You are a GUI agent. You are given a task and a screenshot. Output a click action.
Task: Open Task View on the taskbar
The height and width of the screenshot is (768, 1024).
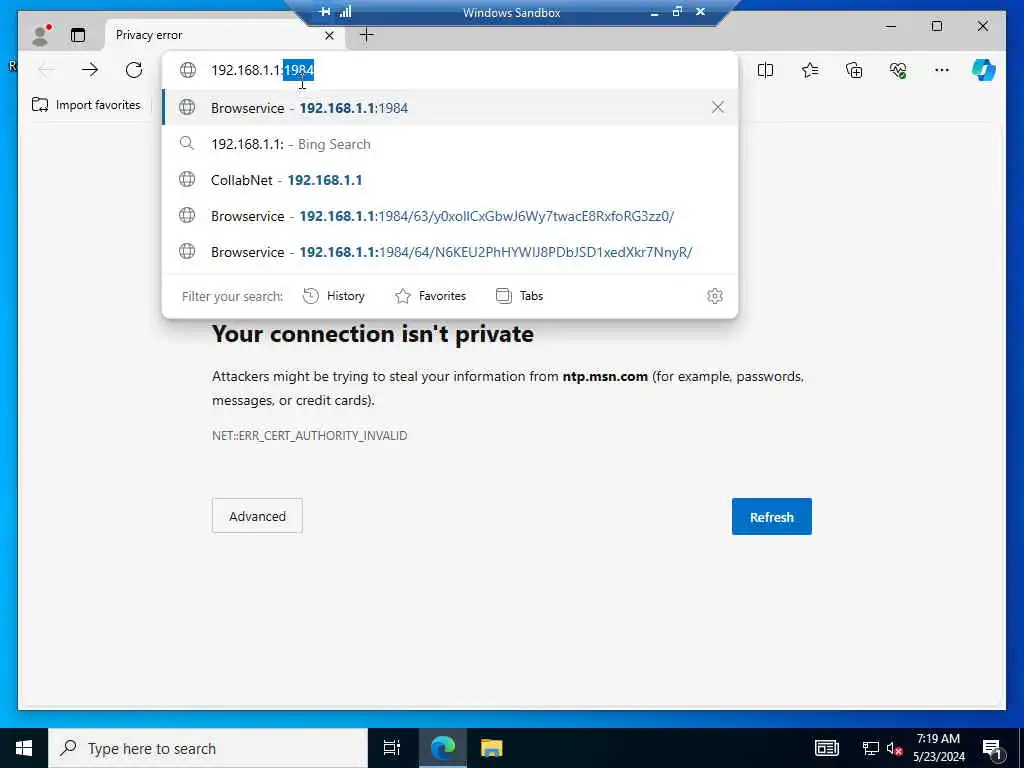[x=392, y=748]
